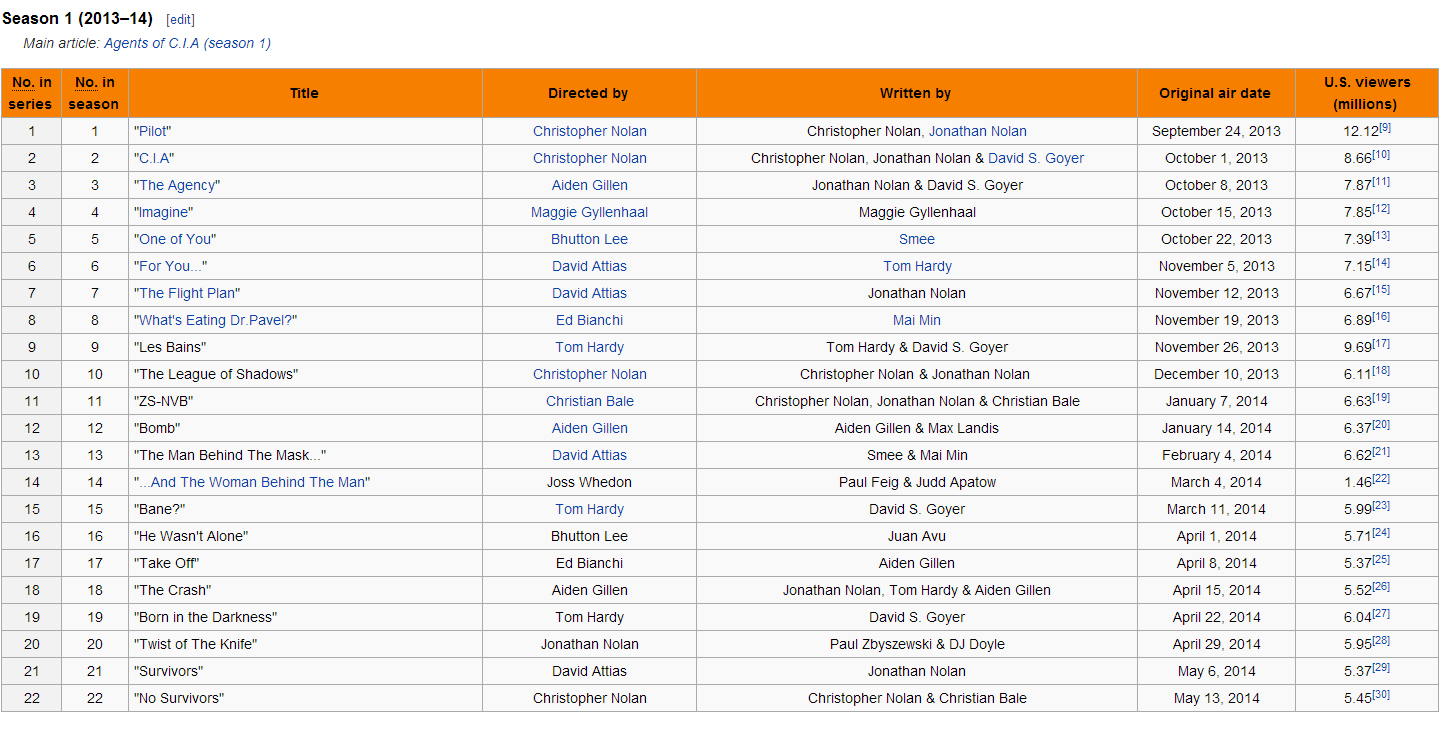The width and height of the screenshot is (1442, 731).
Task: Click "Paul Zbyszewski & DJ Doyle" writer cell
Action: coord(917,644)
